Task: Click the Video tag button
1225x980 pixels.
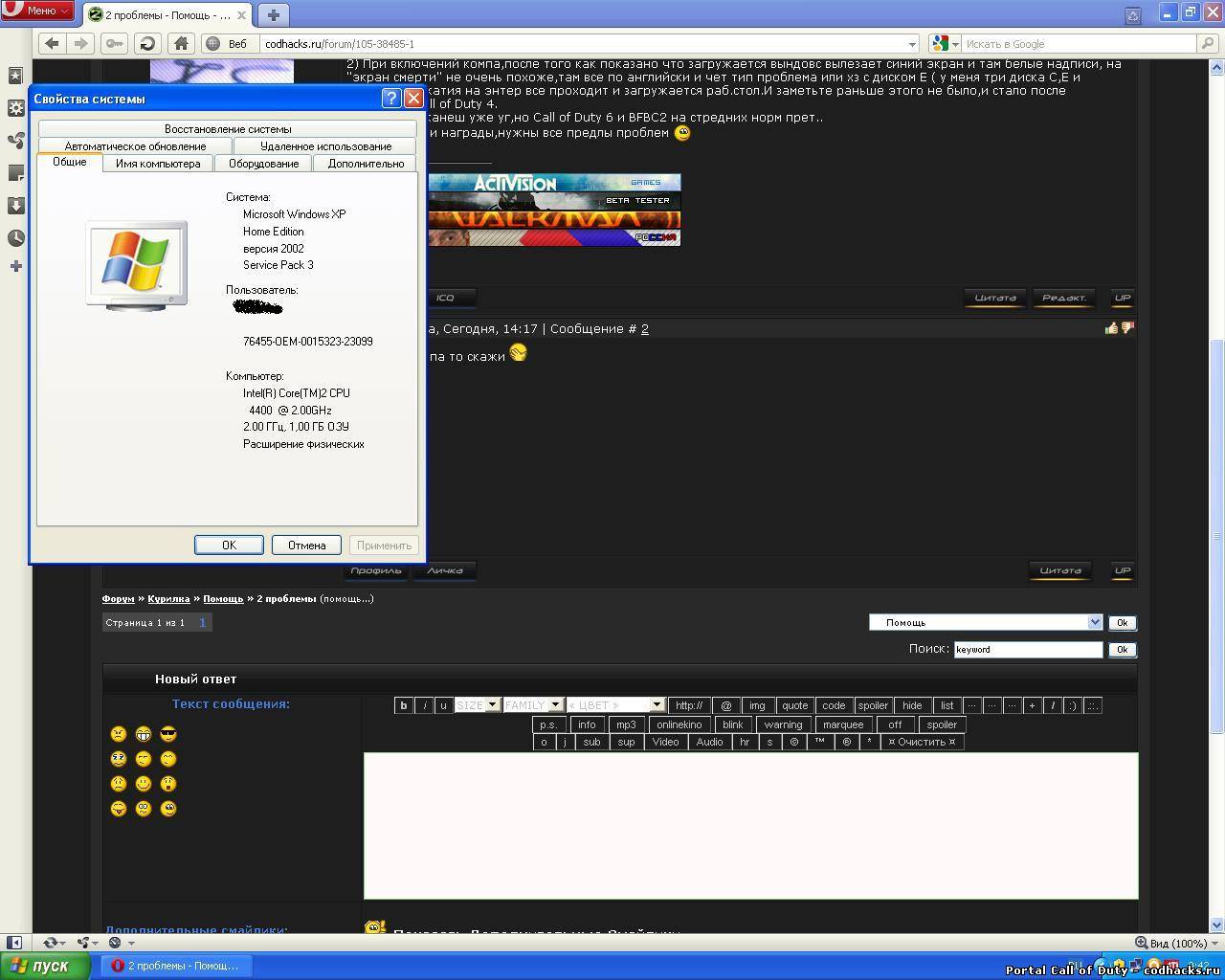Action: pos(665,742)
